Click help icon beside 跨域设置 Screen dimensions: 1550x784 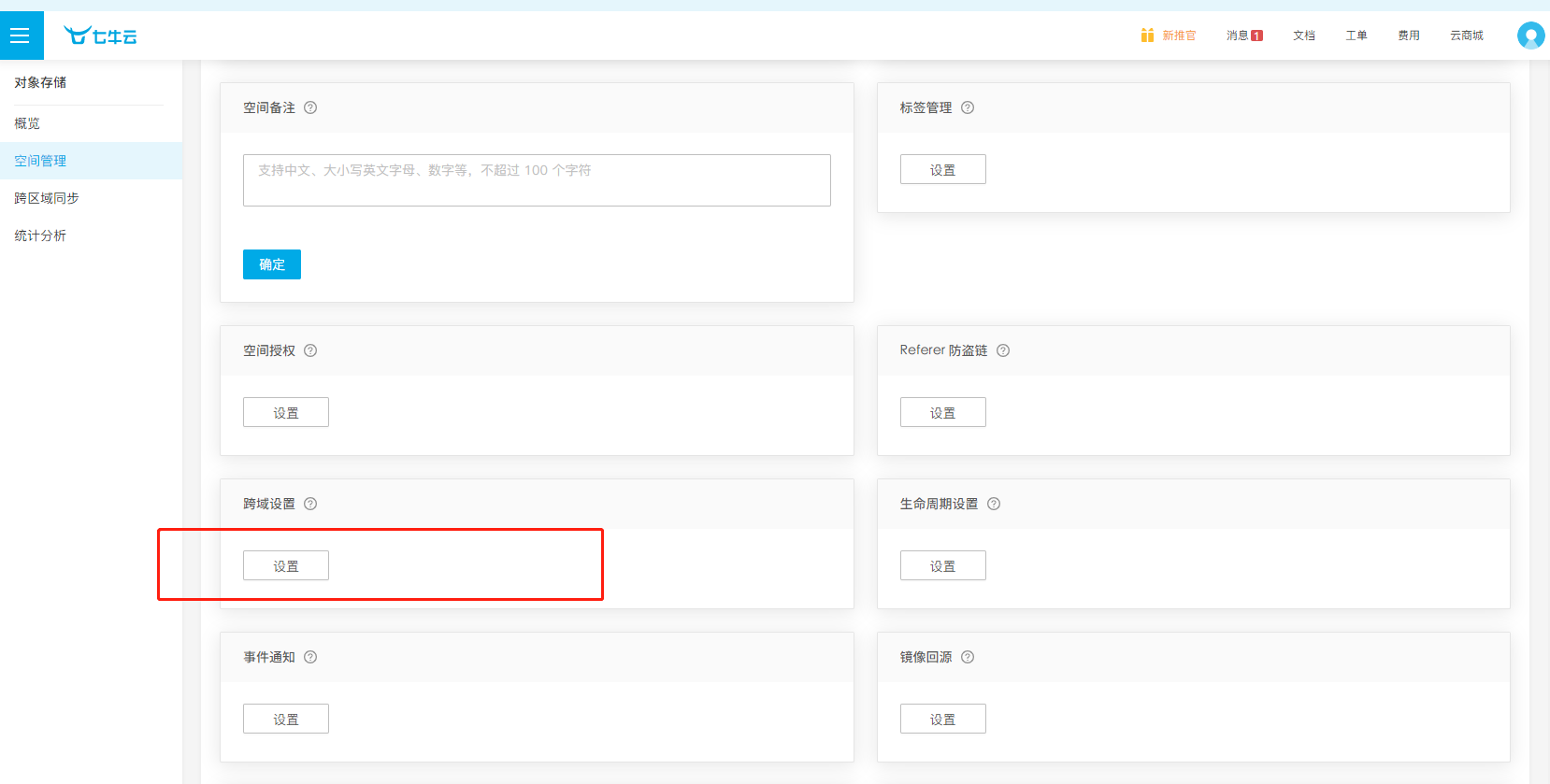pyautogui.click(x=310, y=504)
